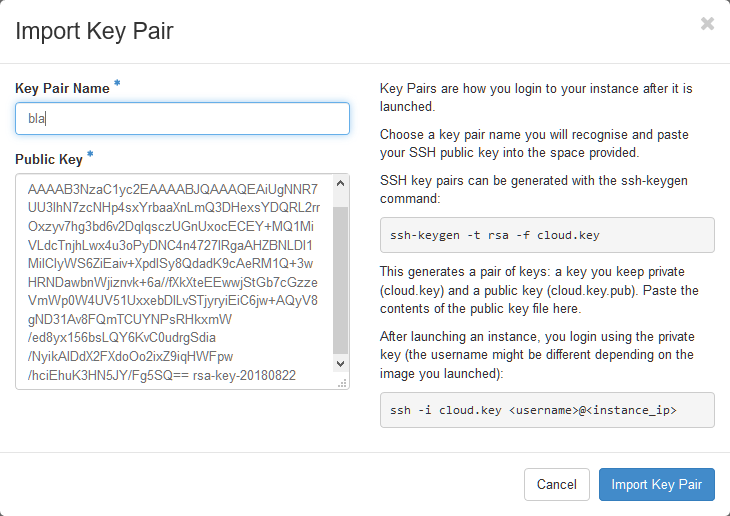Click the required asterisk beside Key Pair Name
Viewport: 730px width, 516px height.
pyautogui.click(x=117, y=84)
